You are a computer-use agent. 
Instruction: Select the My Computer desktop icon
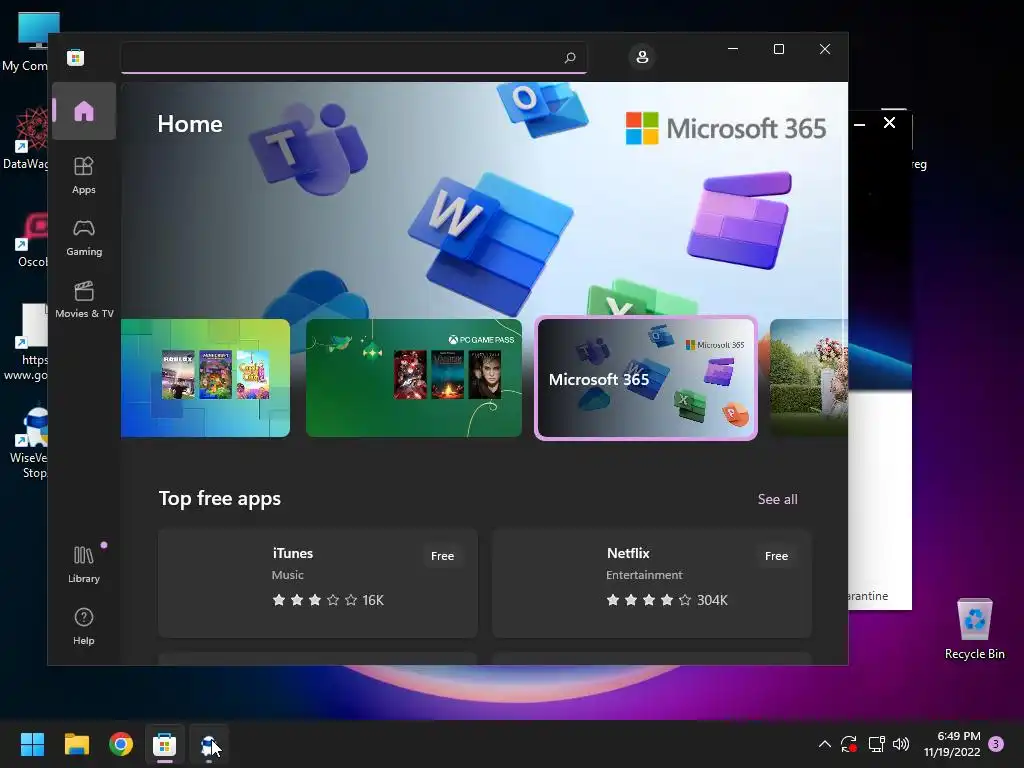[24, 42]
